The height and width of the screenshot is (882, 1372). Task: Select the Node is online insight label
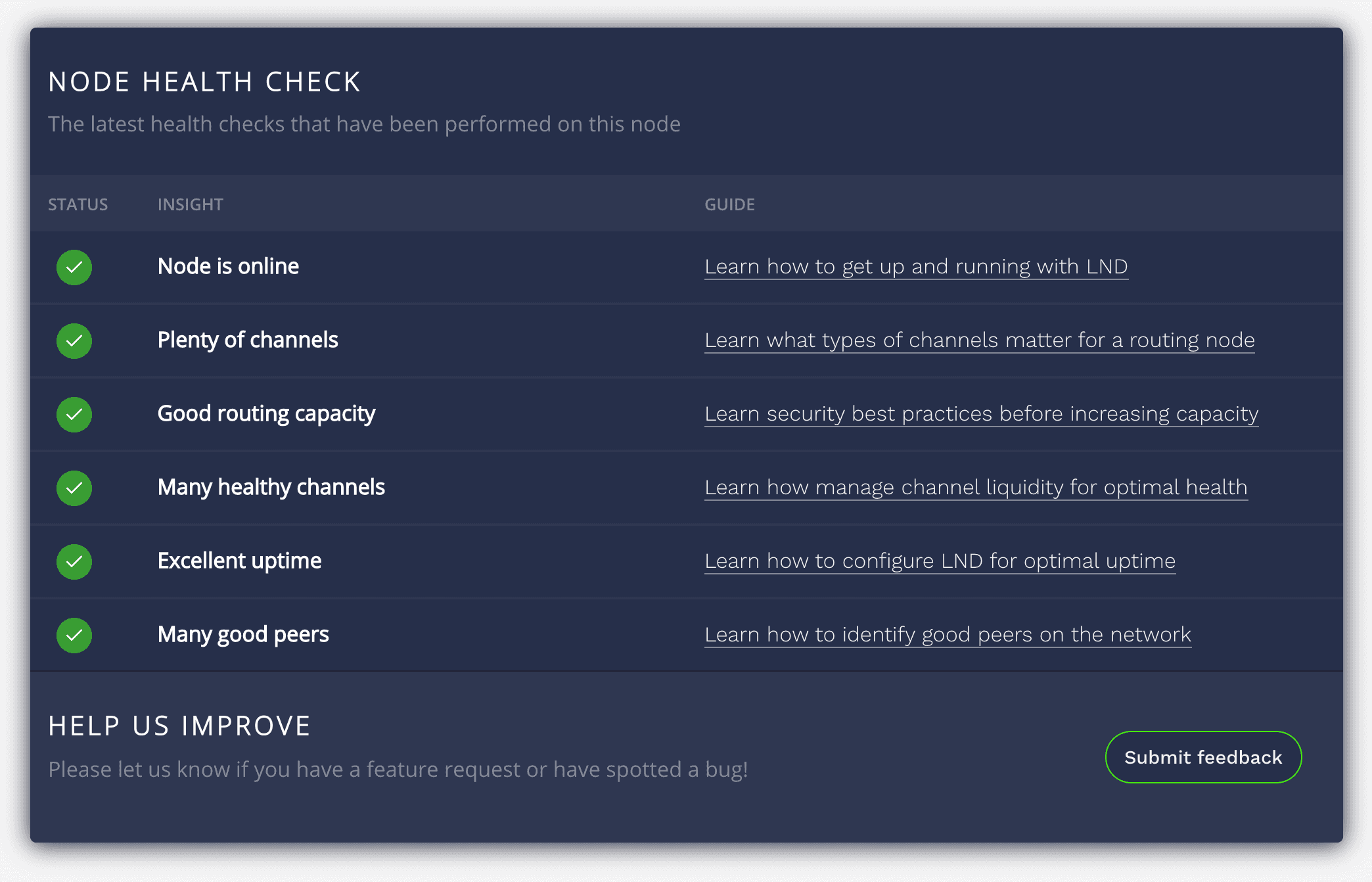click(x=227, y=266)
